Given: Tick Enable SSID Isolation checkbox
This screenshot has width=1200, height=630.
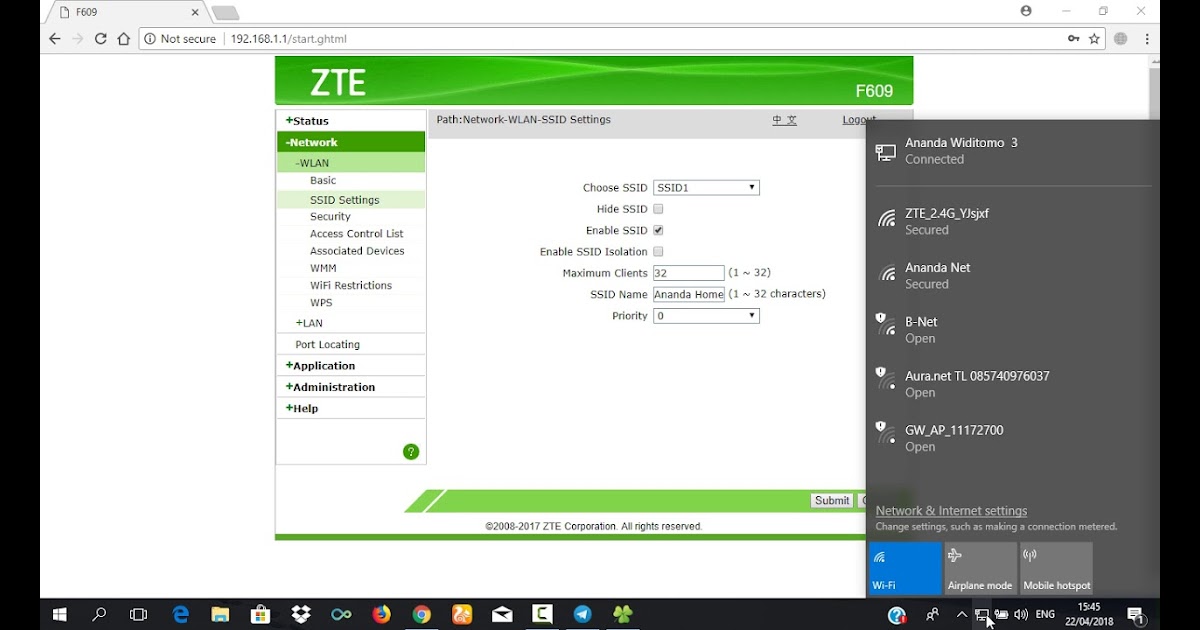Looking at the screenshot, I should (x=658, y=252).
